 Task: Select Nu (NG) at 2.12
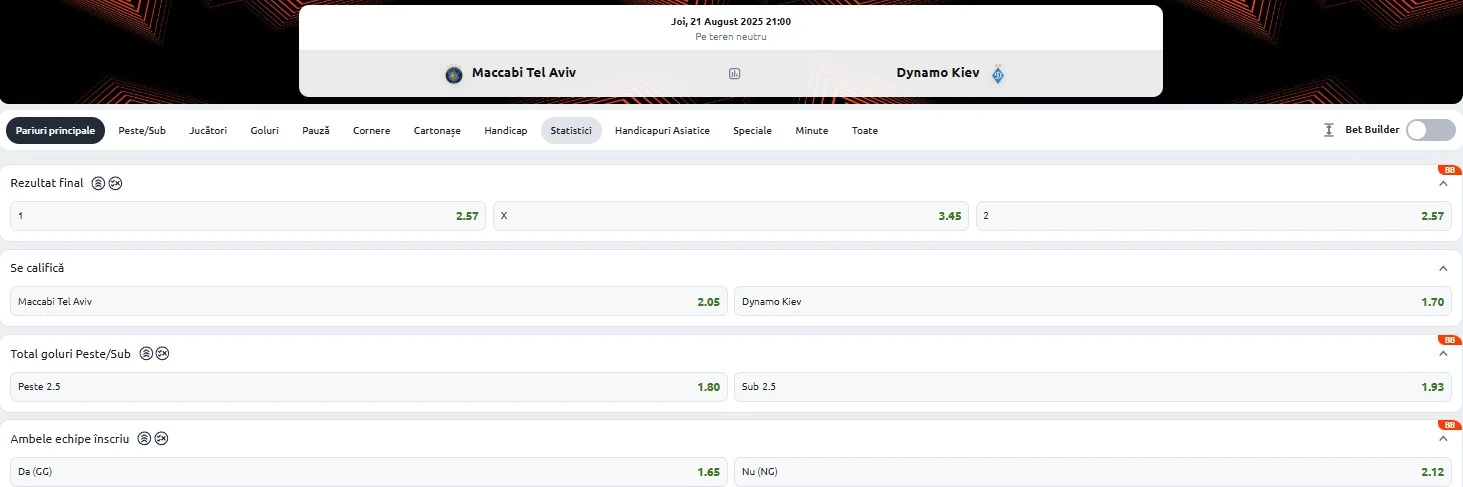click(x=1093, y=471)
